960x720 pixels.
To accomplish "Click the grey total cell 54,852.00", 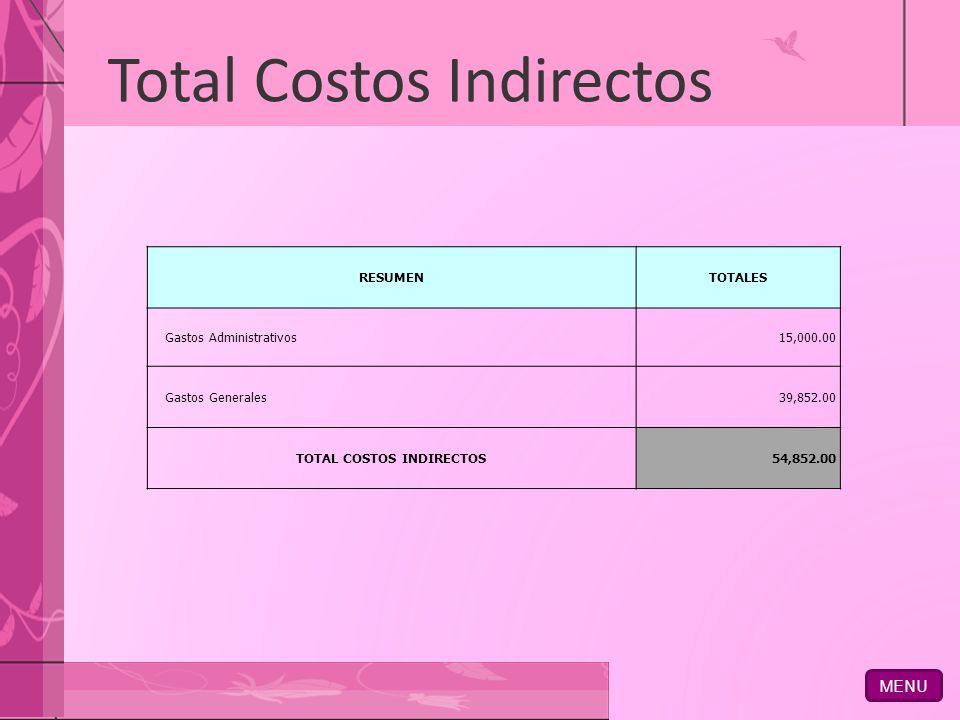I will point(738,458).
